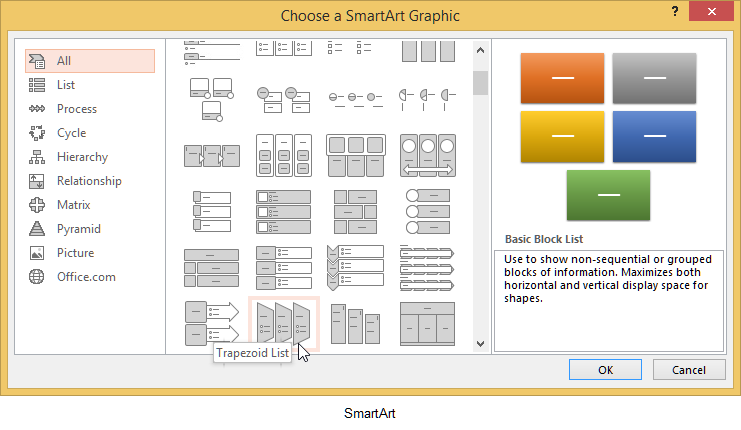Select the Vertical Block List layout
The width and height of the screenshot is (741, 430).
(x=284, y=268)
